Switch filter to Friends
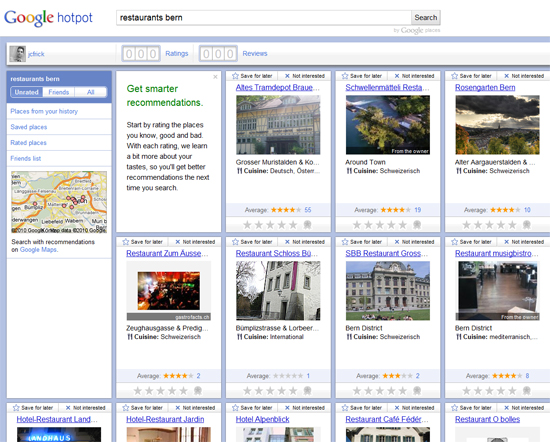550x442 pixels. coord(59,92)
